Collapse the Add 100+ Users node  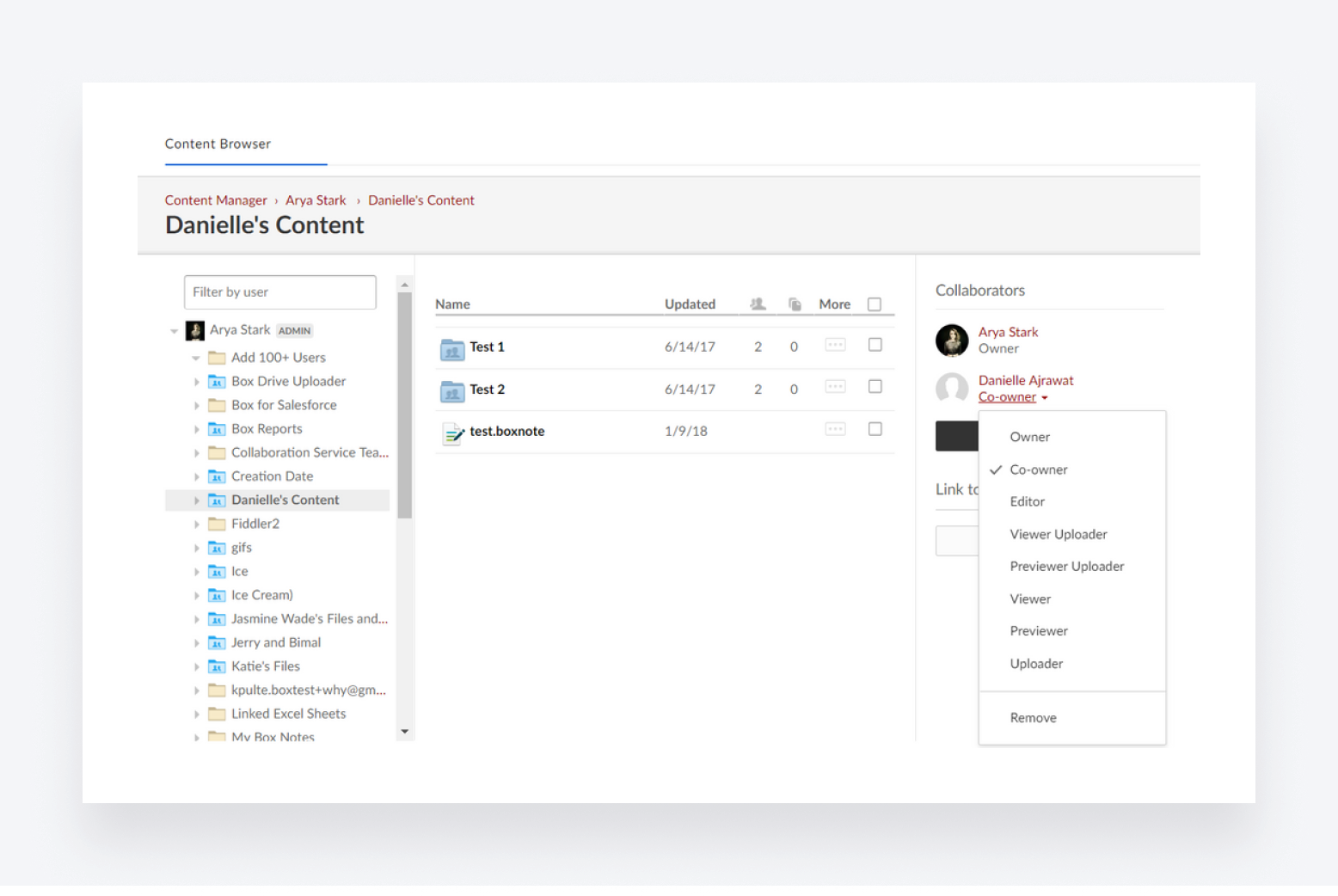click(x=197, y=357)
